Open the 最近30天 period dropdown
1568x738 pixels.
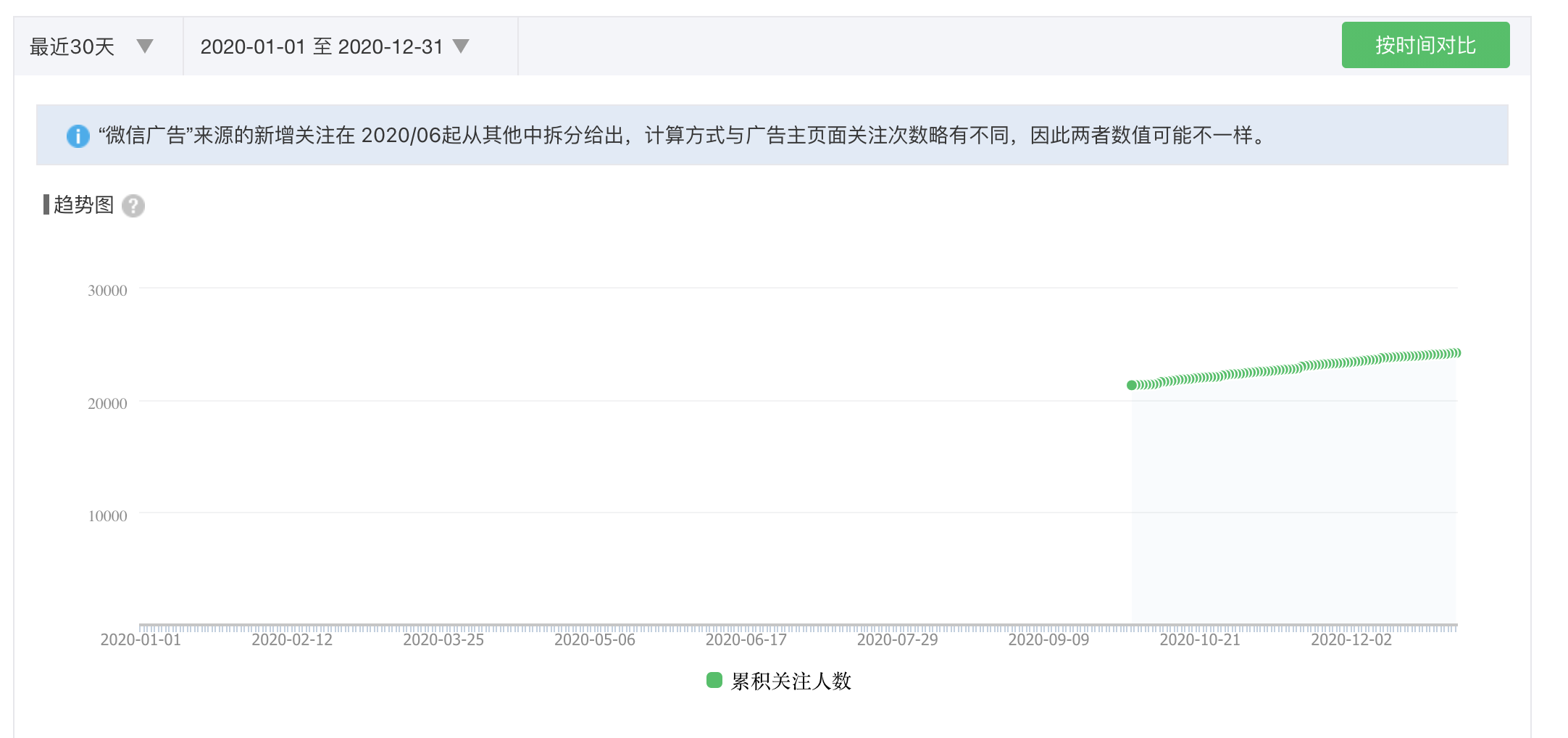(98, 46)
